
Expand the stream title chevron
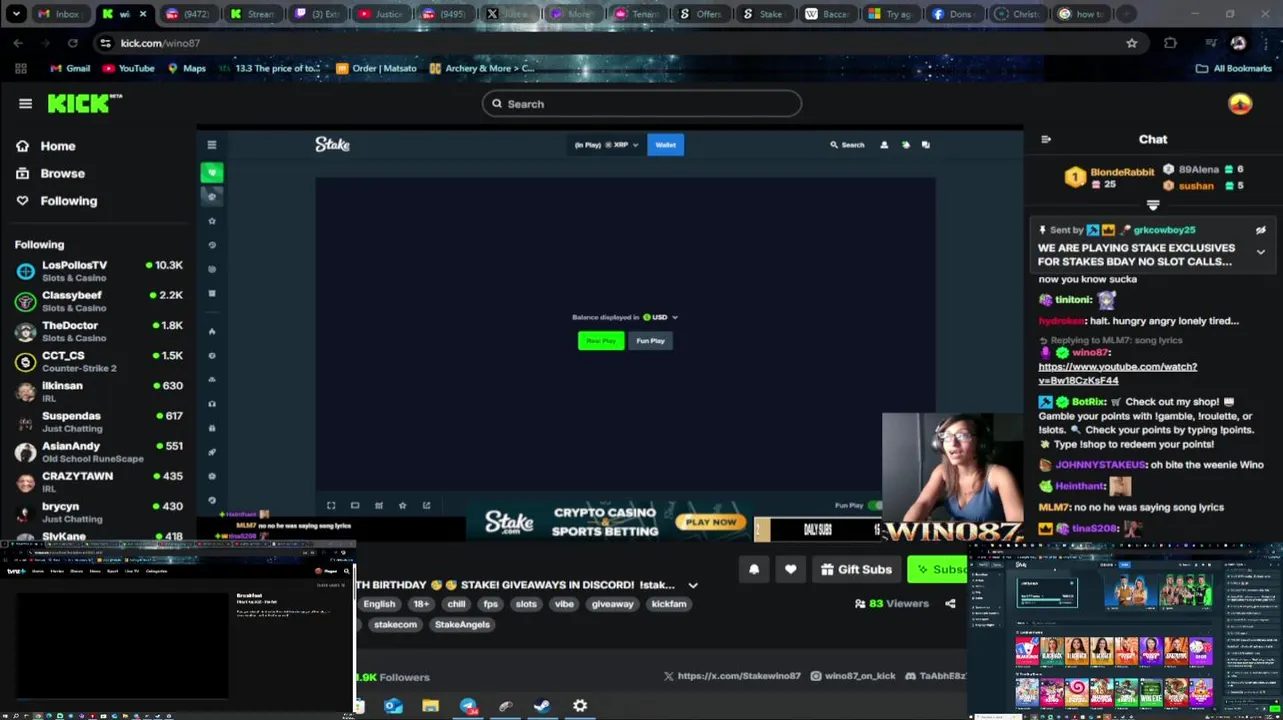point(693,585)
